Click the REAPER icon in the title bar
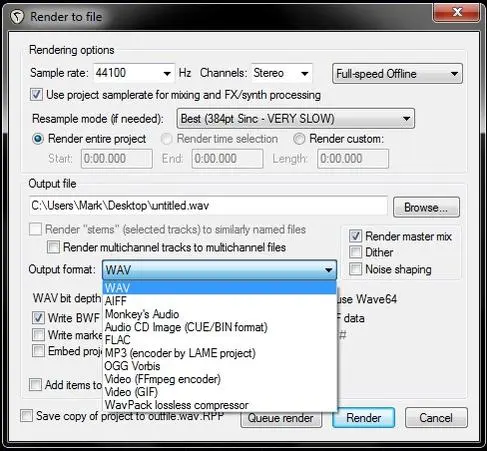The height and width of the screenshot is (451, 487). click(17, 16)
